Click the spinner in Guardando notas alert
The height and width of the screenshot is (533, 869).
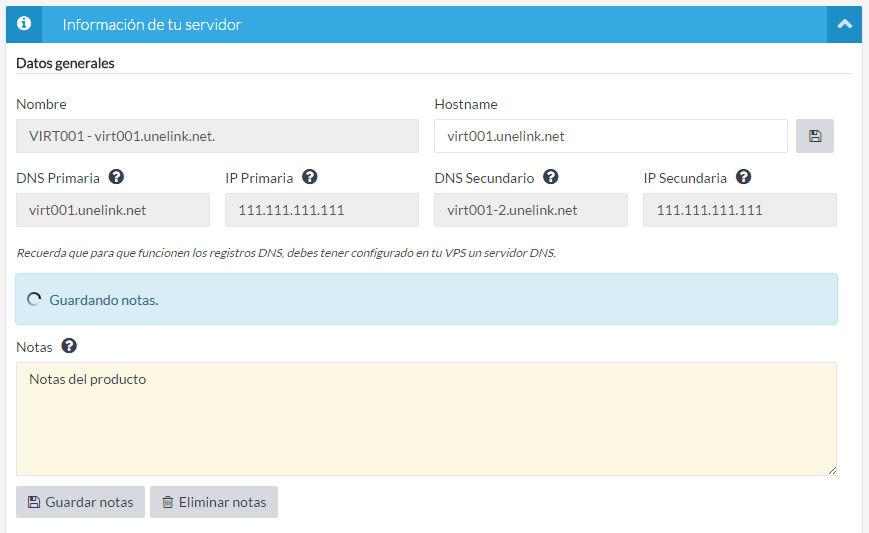click(x=34, y=299)
